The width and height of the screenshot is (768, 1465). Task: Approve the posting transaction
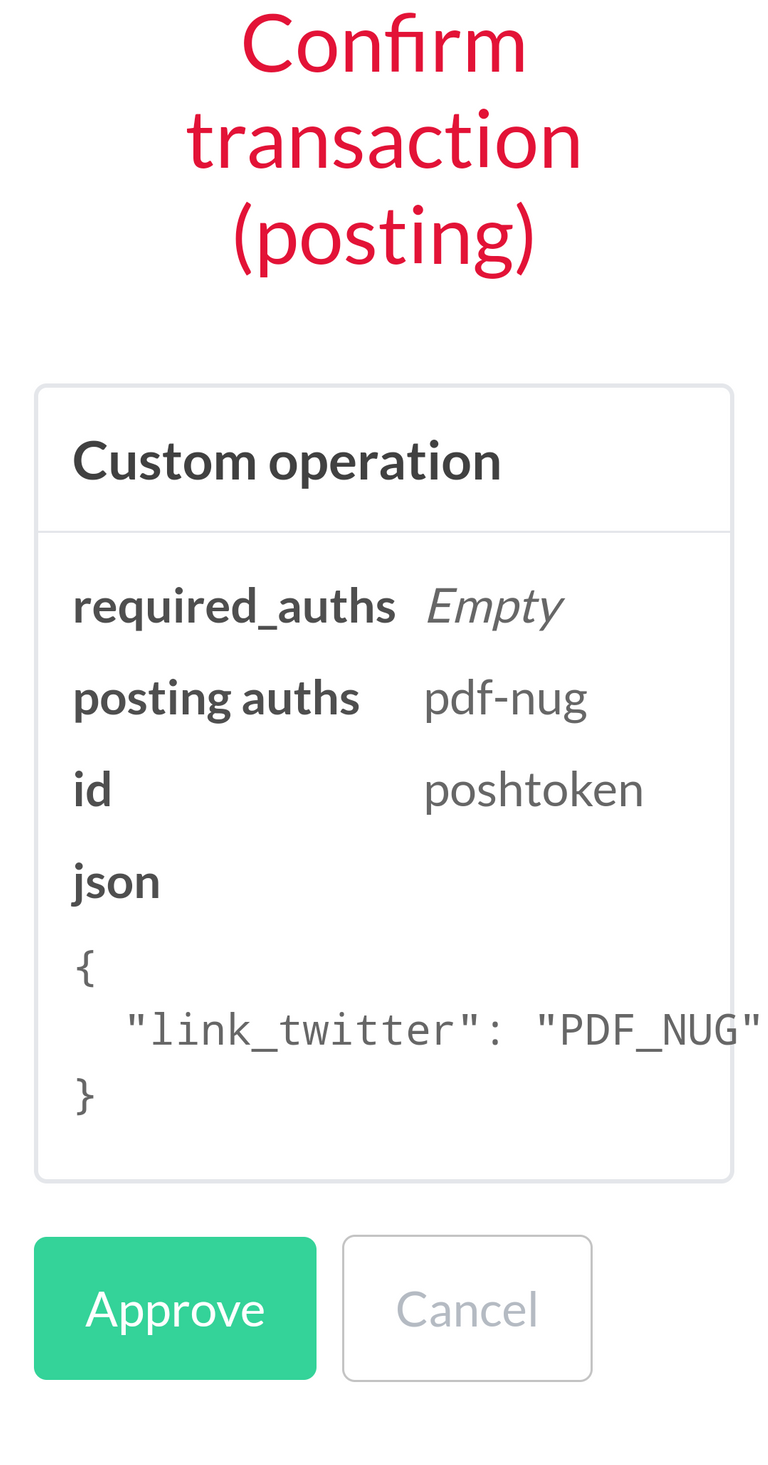[x=175, y=1308]
